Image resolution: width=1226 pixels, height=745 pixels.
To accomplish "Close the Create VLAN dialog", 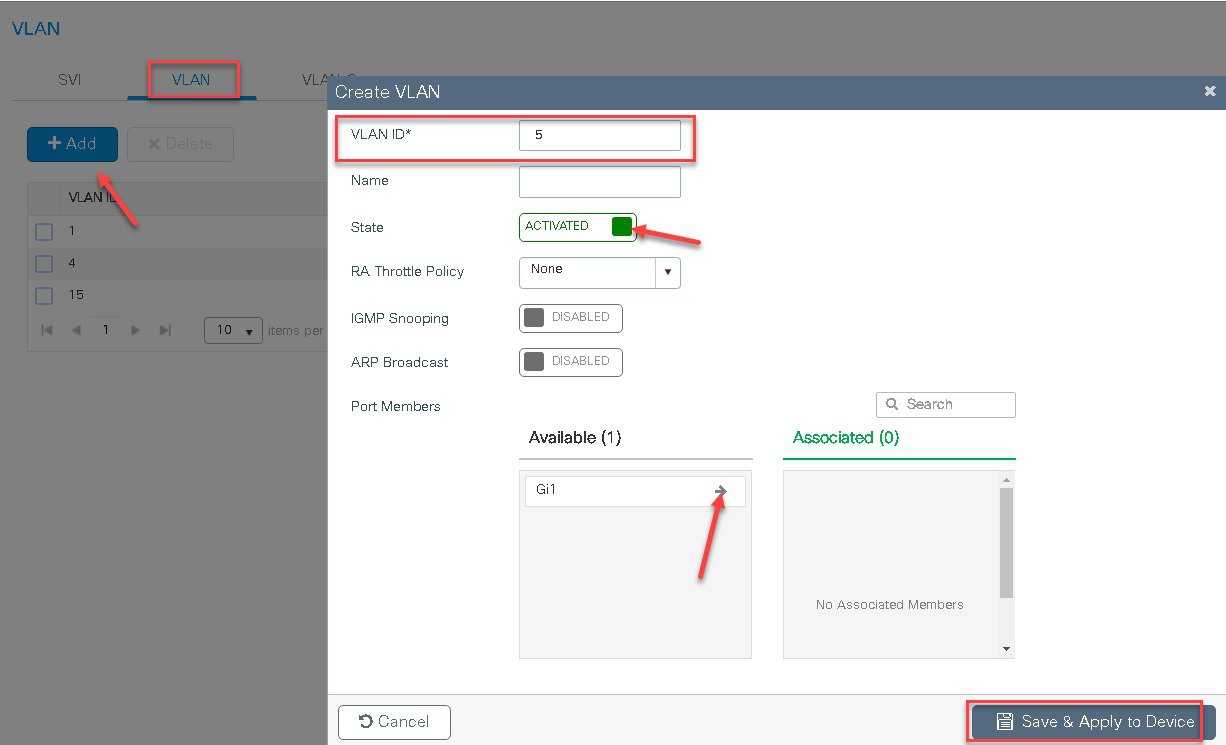I will click(x=1210, y=91).
